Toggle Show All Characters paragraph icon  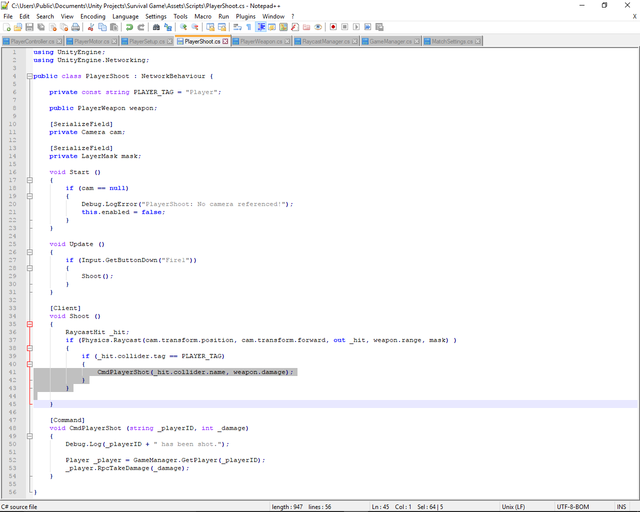[x=249, y=27]
